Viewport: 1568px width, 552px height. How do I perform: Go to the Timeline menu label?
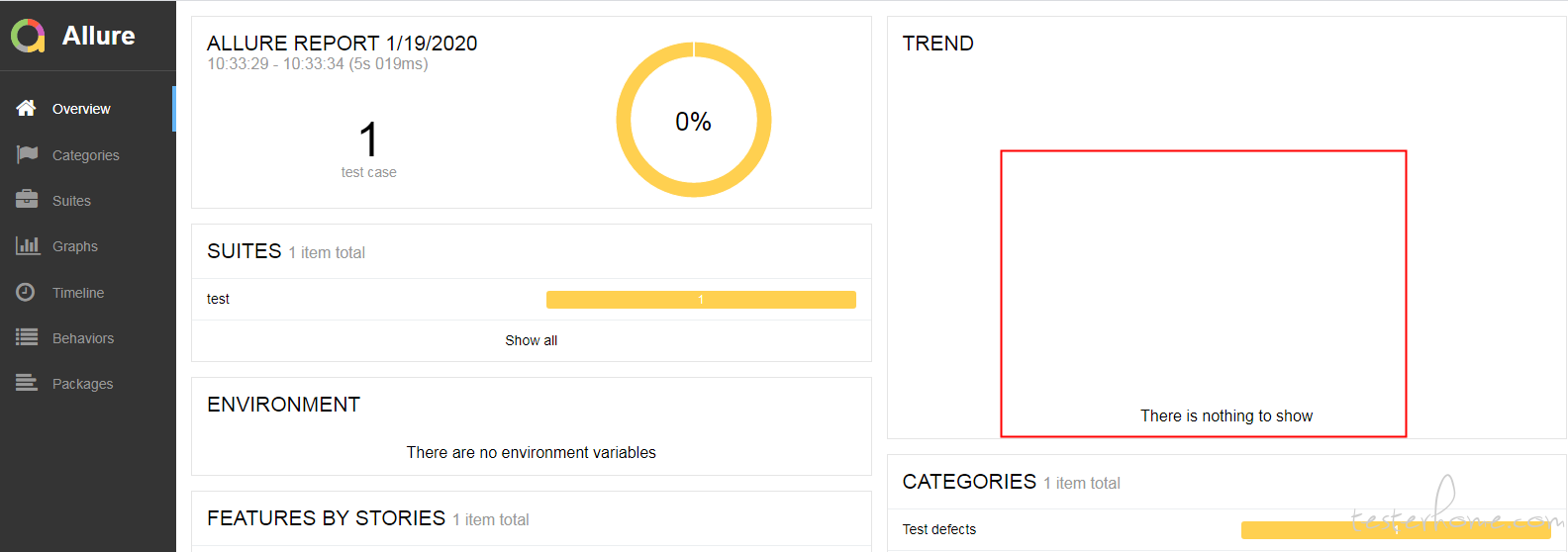(x=78, y=293)
